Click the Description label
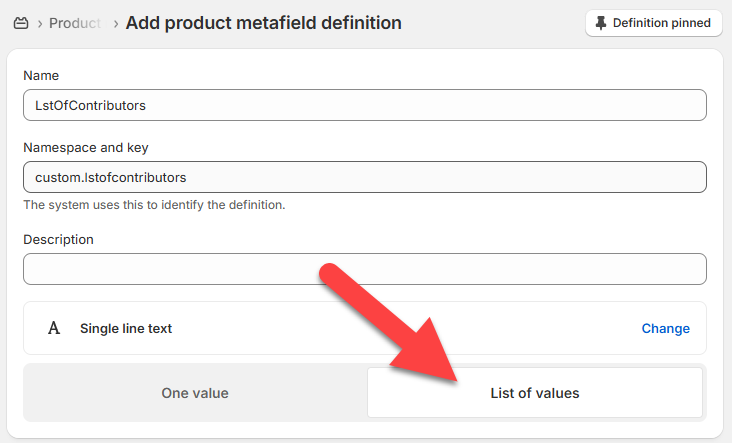This screenshot has width=732, height=443. pyautogui.click(x=58, y=239)
